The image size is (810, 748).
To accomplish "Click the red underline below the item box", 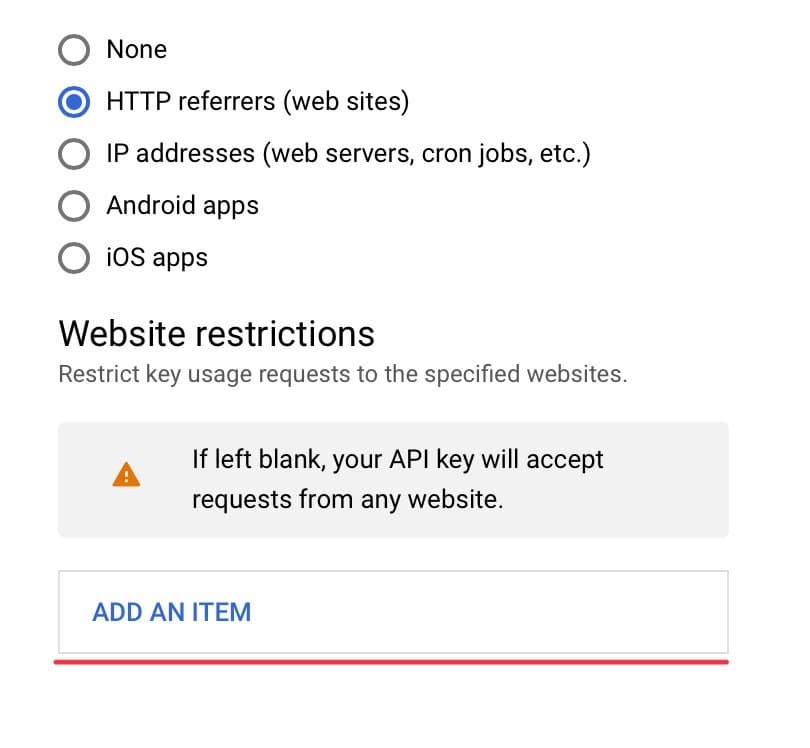I will click(391, 662).
